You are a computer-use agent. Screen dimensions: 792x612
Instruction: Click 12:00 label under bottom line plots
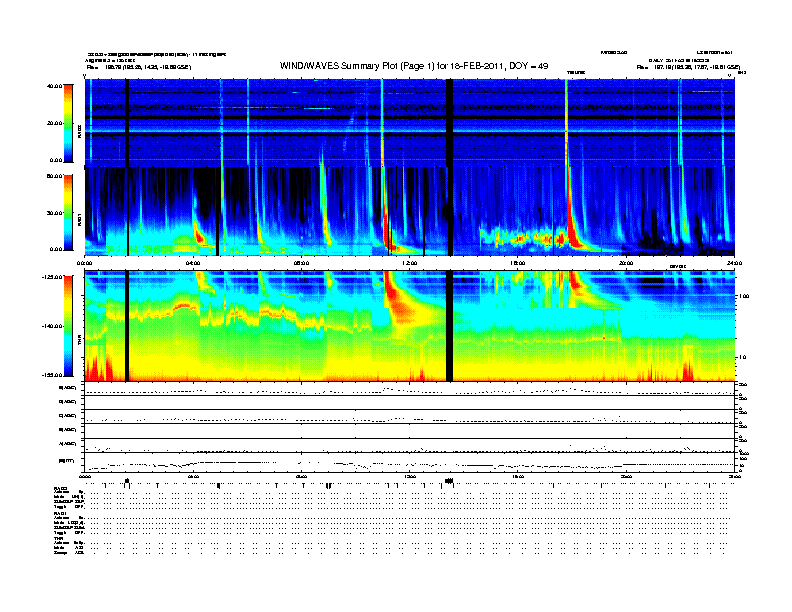tap(410, 476)
